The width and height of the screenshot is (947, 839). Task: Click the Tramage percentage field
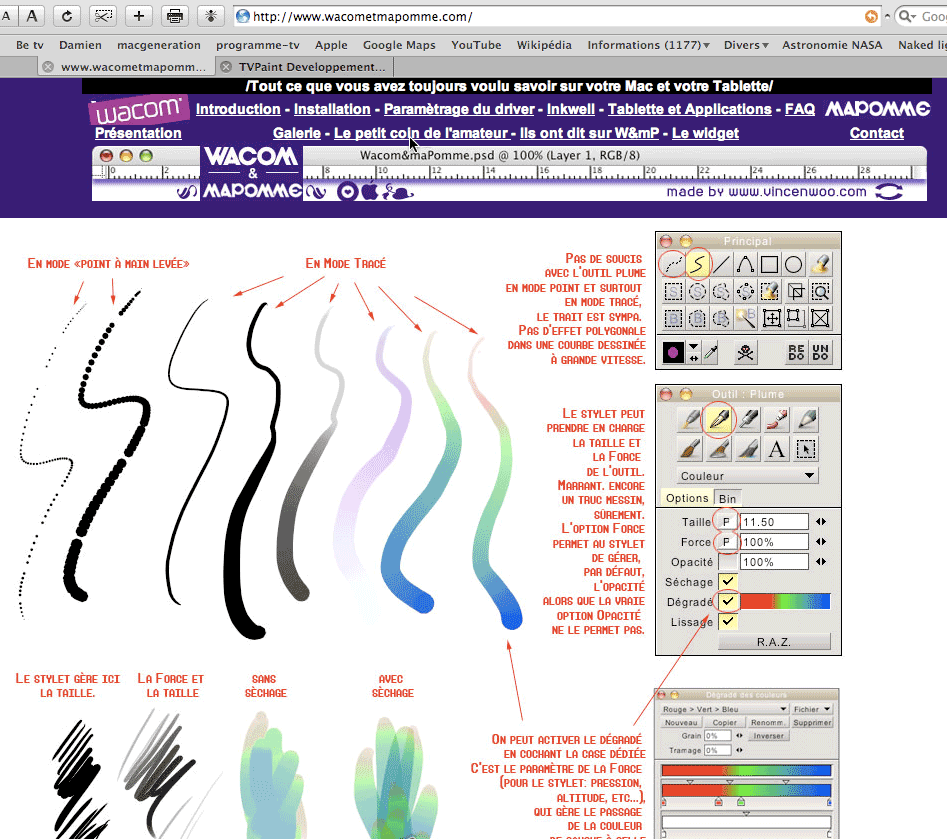click(717, 750)
